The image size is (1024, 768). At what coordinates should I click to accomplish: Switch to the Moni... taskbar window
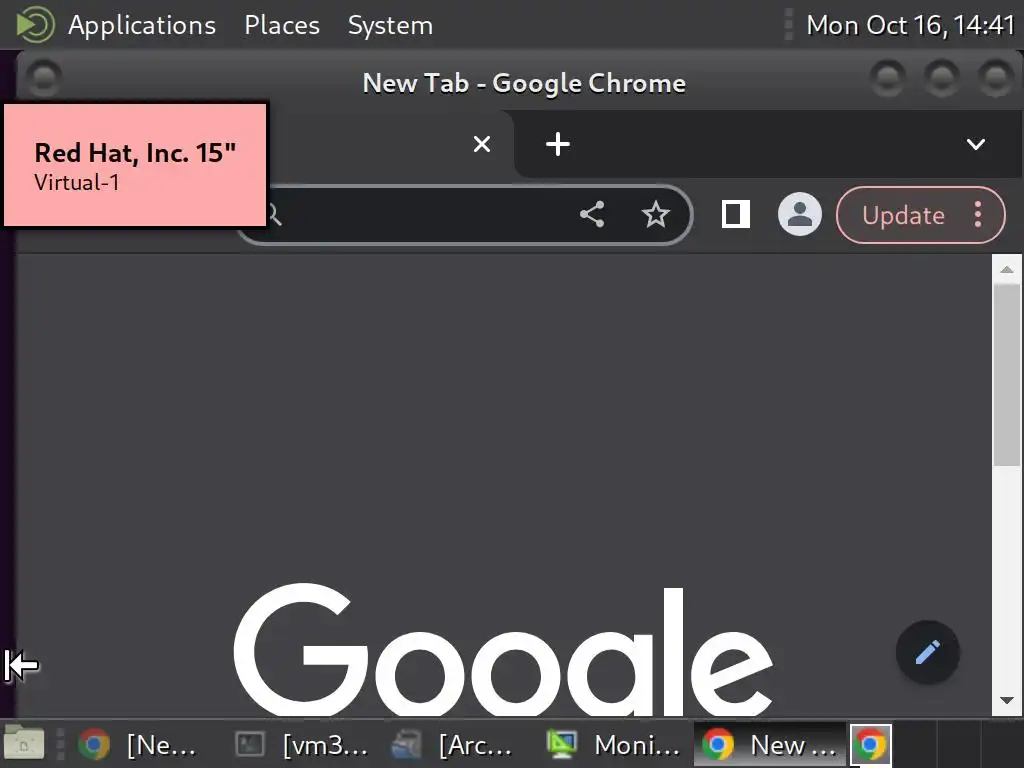[613, 744]
